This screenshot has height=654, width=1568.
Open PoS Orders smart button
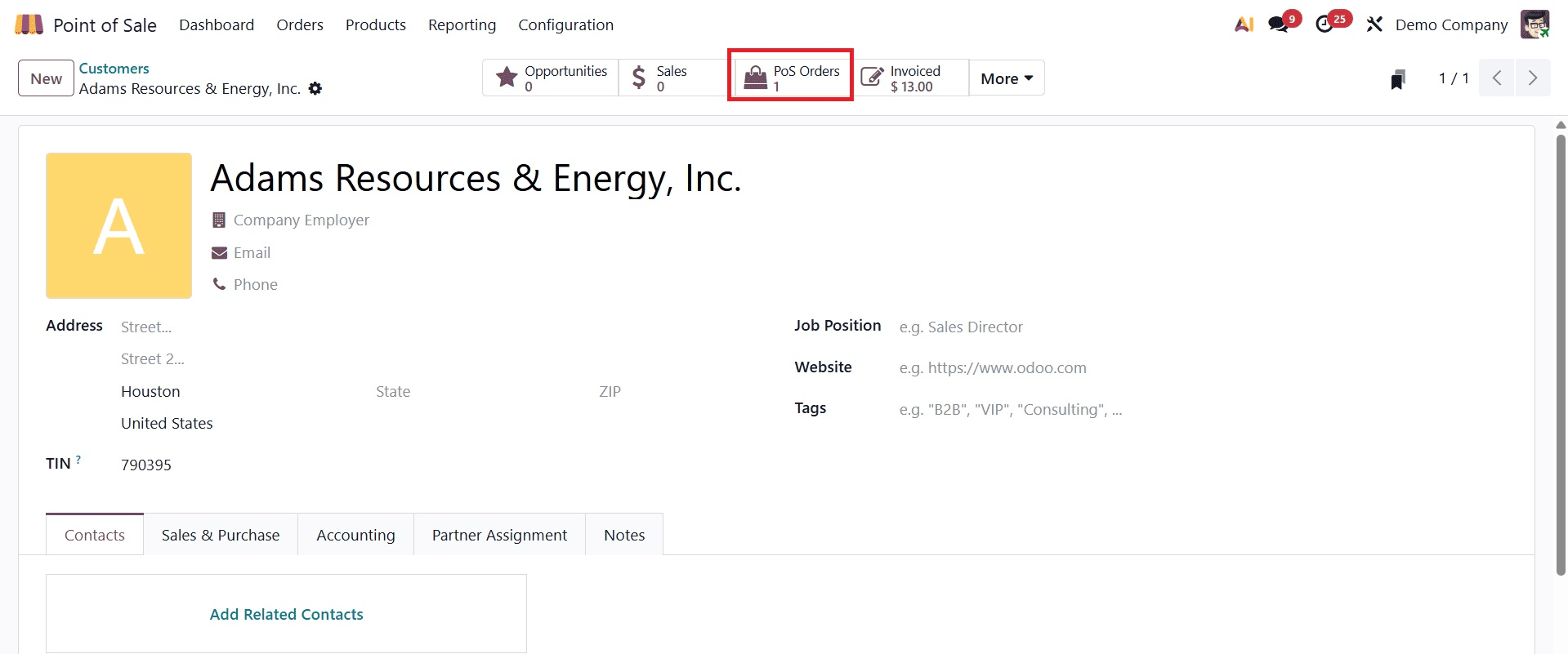tap(791, 78)
